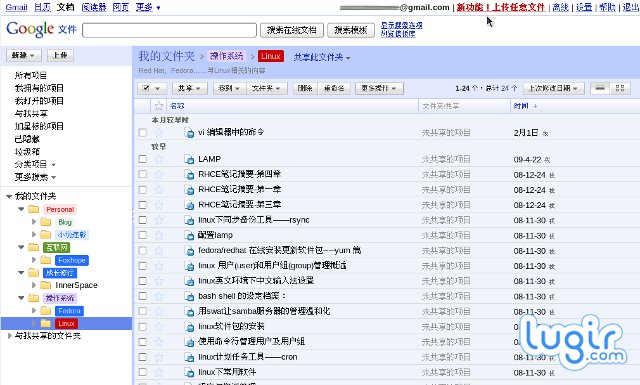Open the 显示搜索选项 link
This screenshot has height=385, width=640.
402,25
